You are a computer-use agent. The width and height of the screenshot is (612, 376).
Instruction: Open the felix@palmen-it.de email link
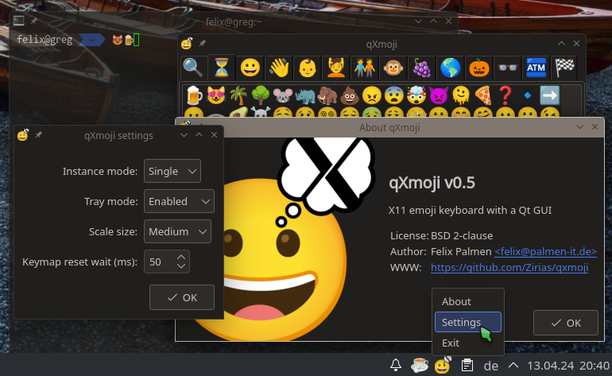pos(545,251)
